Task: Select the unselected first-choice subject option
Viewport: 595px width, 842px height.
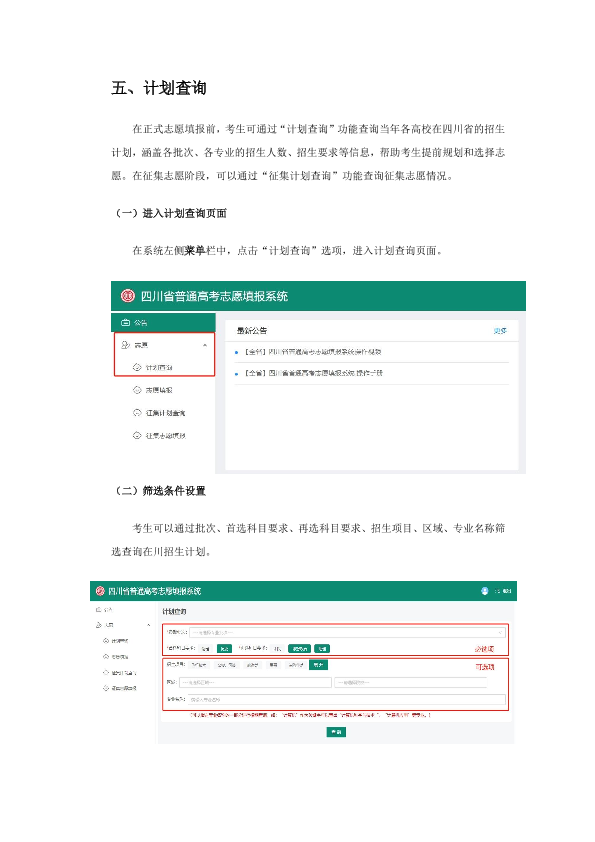Action: (x=205, y=649)
